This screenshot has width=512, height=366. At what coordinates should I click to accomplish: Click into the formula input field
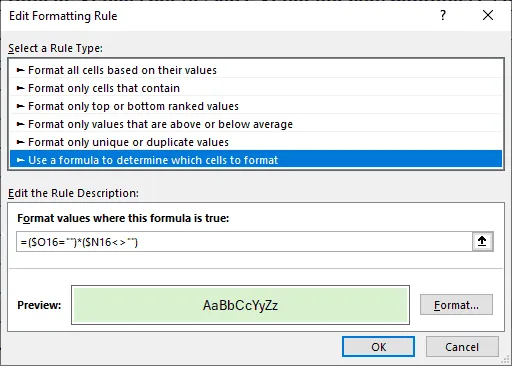[x=244, y=242]
